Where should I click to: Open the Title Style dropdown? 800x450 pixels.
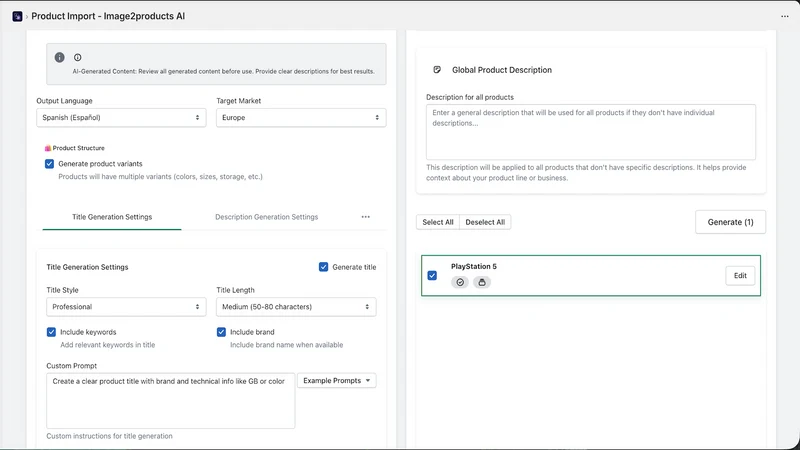126,307
